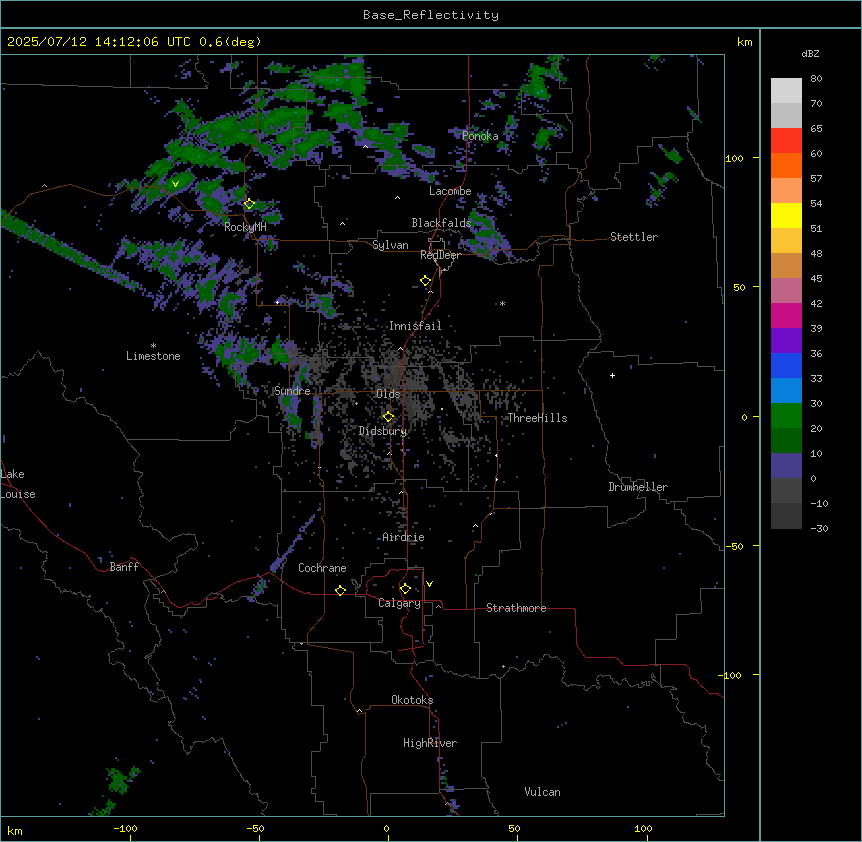The width and height of the screenshot is (862, 842).
Task: Select the light blue 30-33 dBZ swatch
Action: point(786,391)
